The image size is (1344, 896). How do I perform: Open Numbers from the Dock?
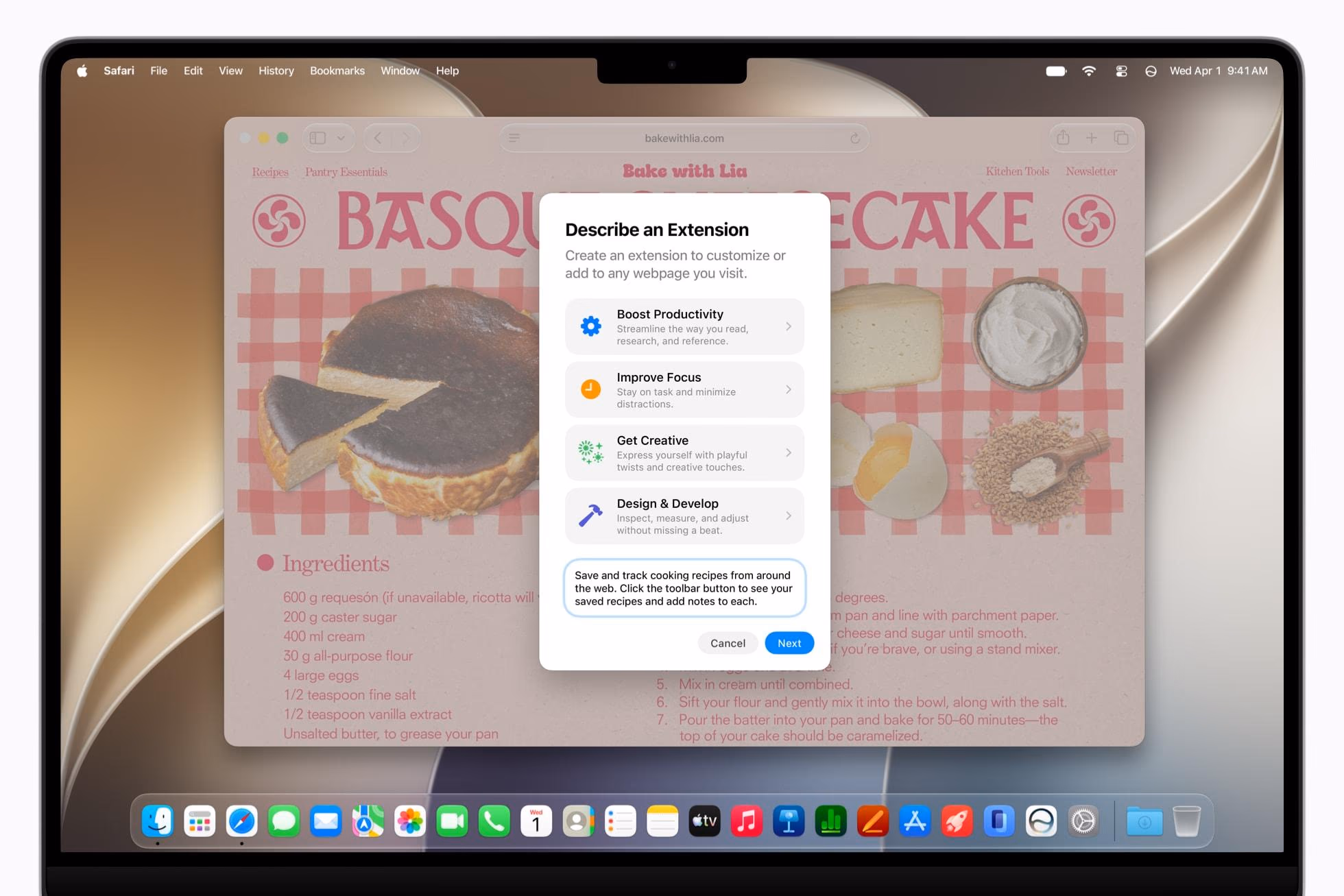pyautogui.click(x=830, y=821)
